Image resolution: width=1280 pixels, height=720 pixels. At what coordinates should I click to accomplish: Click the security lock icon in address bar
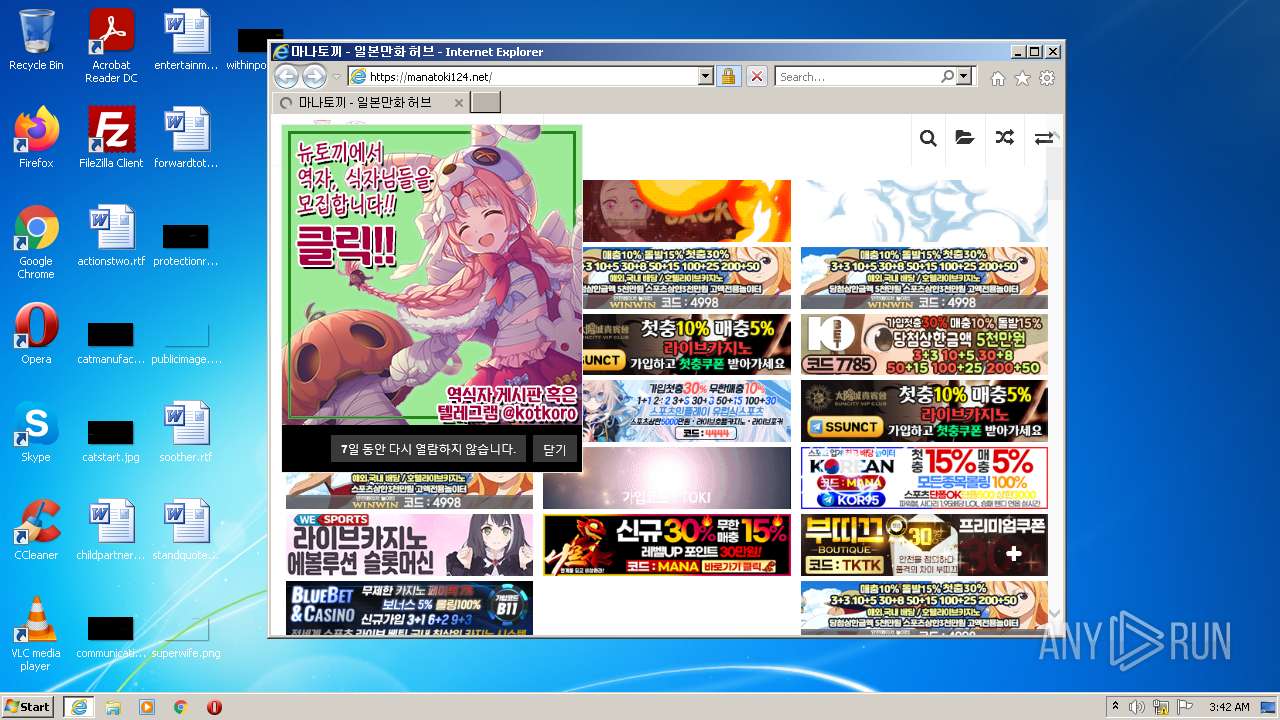point(728,76)
